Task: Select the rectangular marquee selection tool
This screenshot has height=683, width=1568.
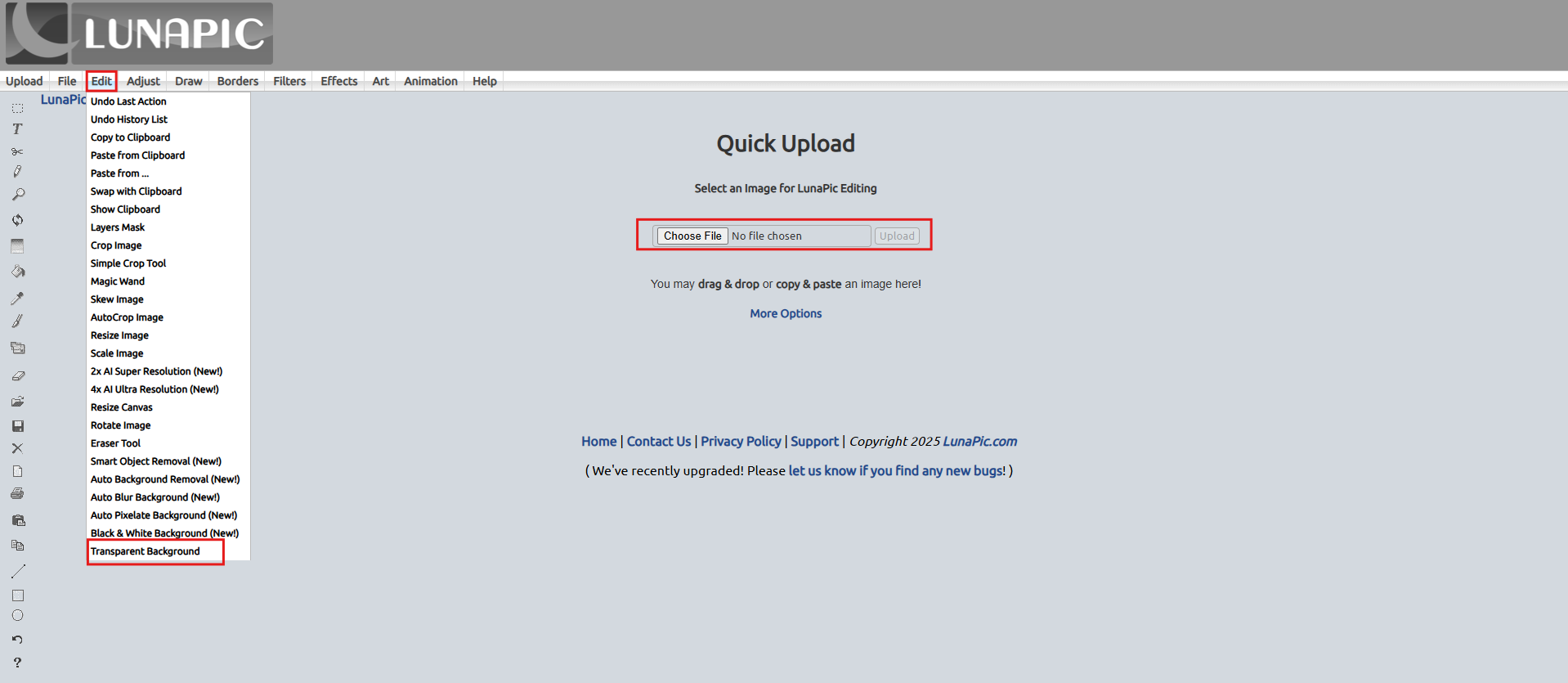Action: pos(17,108)
